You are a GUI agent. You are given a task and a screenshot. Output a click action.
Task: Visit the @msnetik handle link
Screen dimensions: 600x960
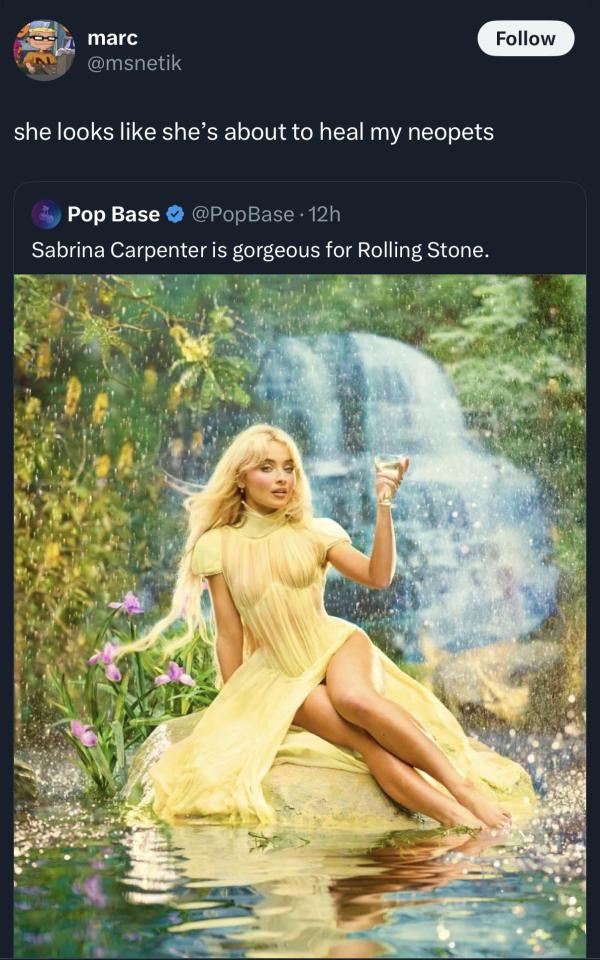pyautogui.click(x=135, y=63)
